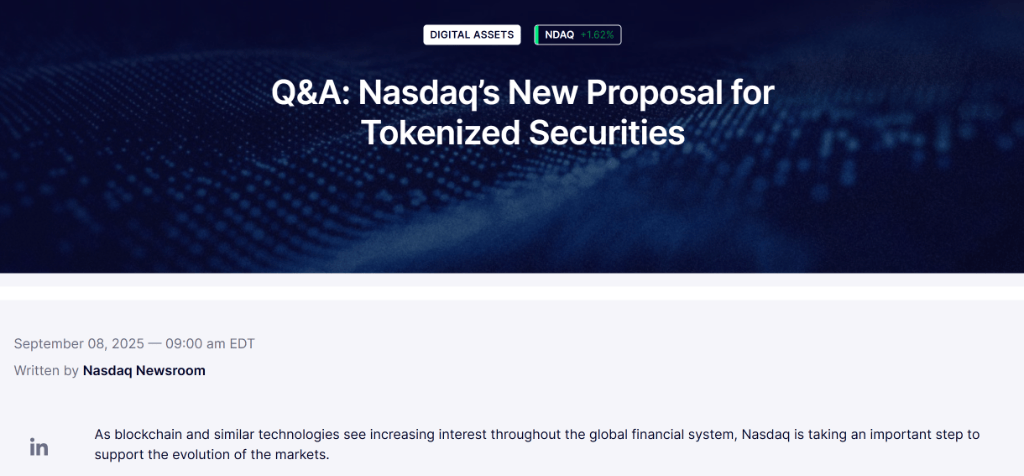This screenshot has width=1024, height=476.
Task: Visit the Nasdaq Newsroom author link
Action: [144, 371]
